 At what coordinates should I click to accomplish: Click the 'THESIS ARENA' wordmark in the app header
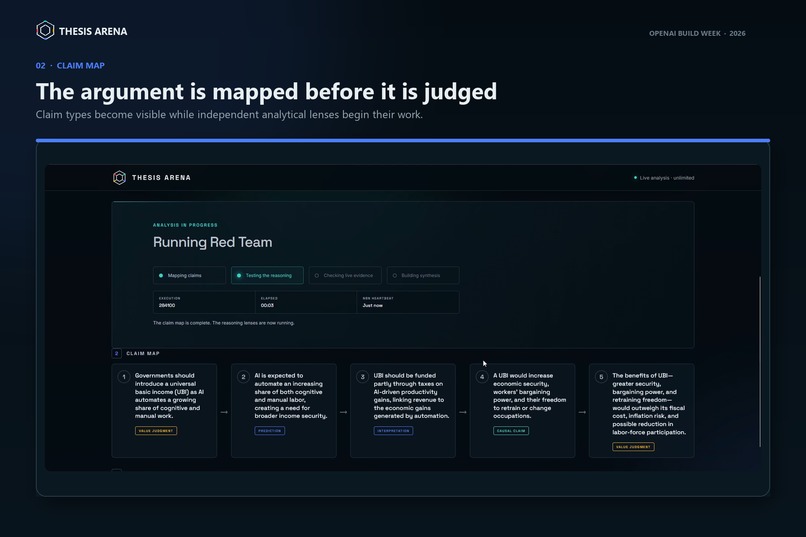tap(161, 178)
